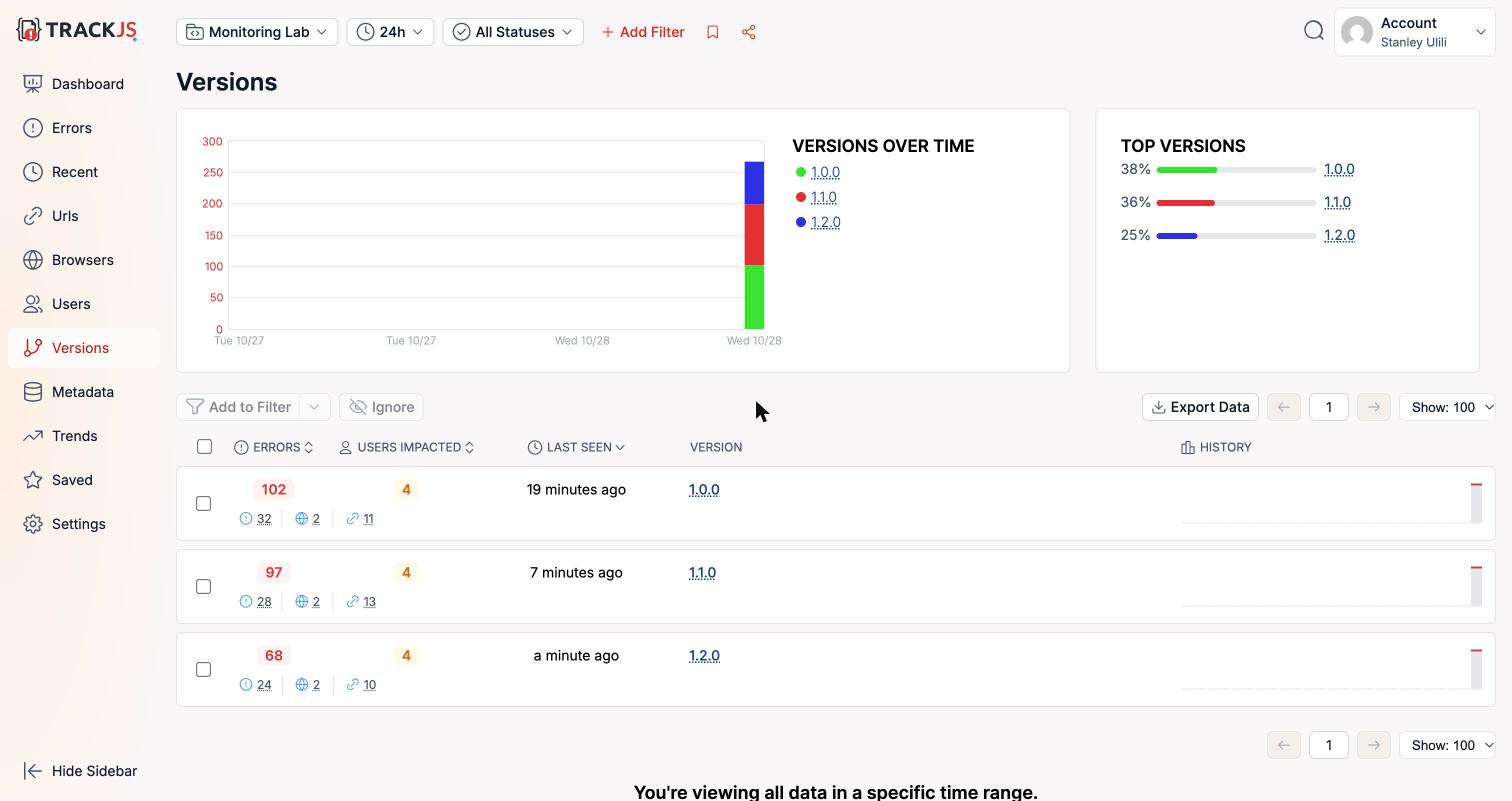
Task: Check the box for version 1.2.0 row
Action: (203, 669)
